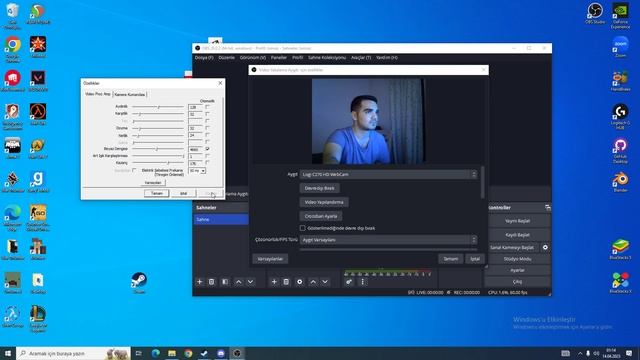Click Yayını Başlat in Kontroller
The width and height of the screenshot is (640, 360).
517,221
